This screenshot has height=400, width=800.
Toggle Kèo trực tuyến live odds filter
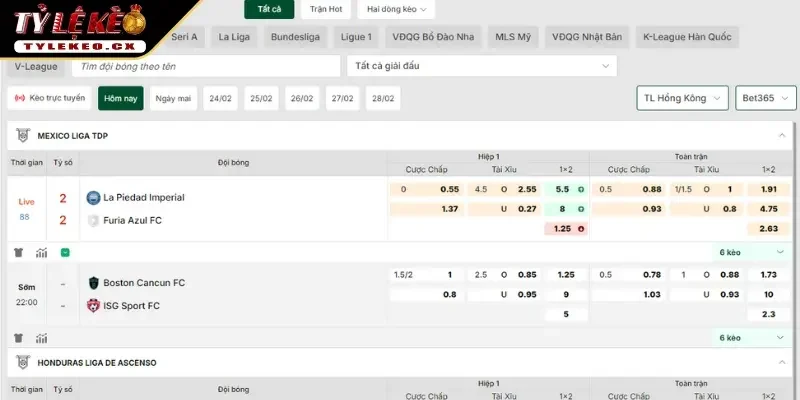tap(50, 98)
